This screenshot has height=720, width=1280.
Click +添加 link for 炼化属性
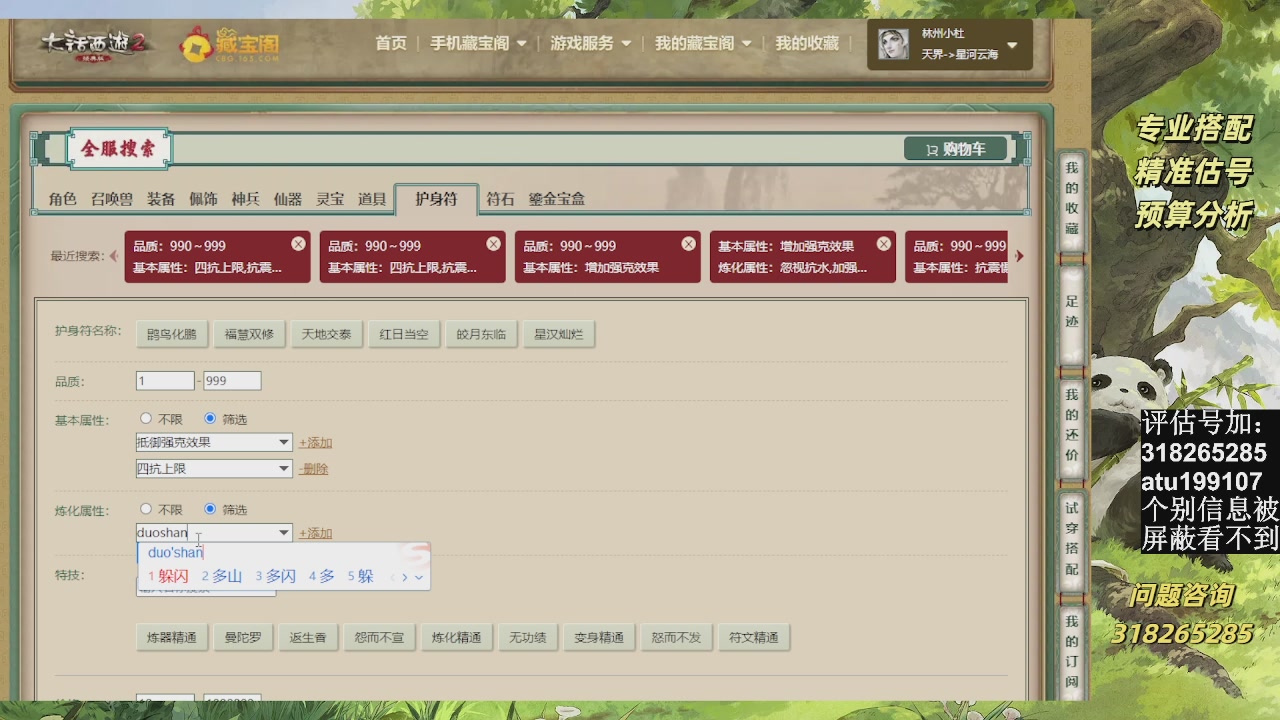point(315,534)
